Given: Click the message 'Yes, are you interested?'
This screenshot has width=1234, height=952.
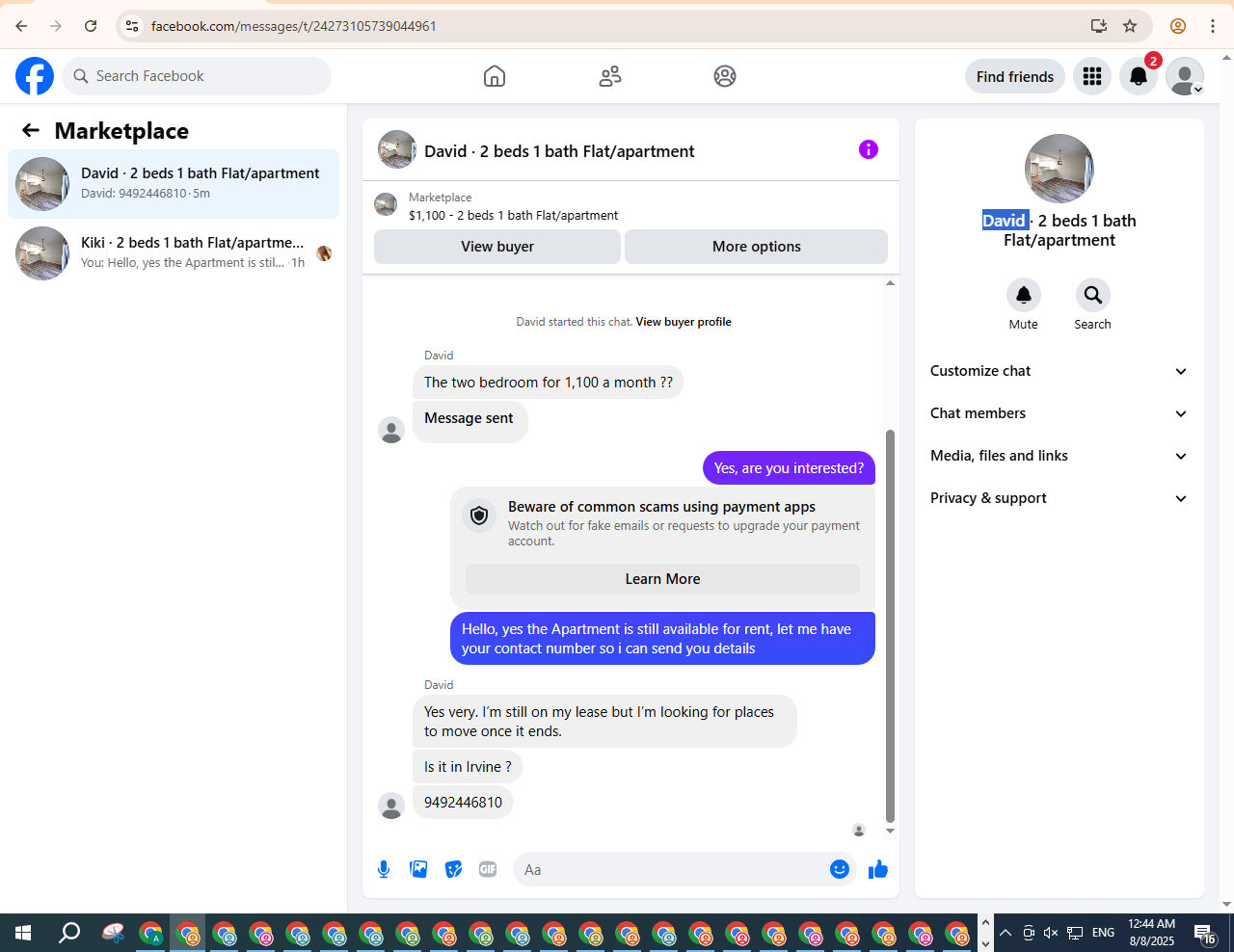Looking at the screenshot, I should (789, 468).
